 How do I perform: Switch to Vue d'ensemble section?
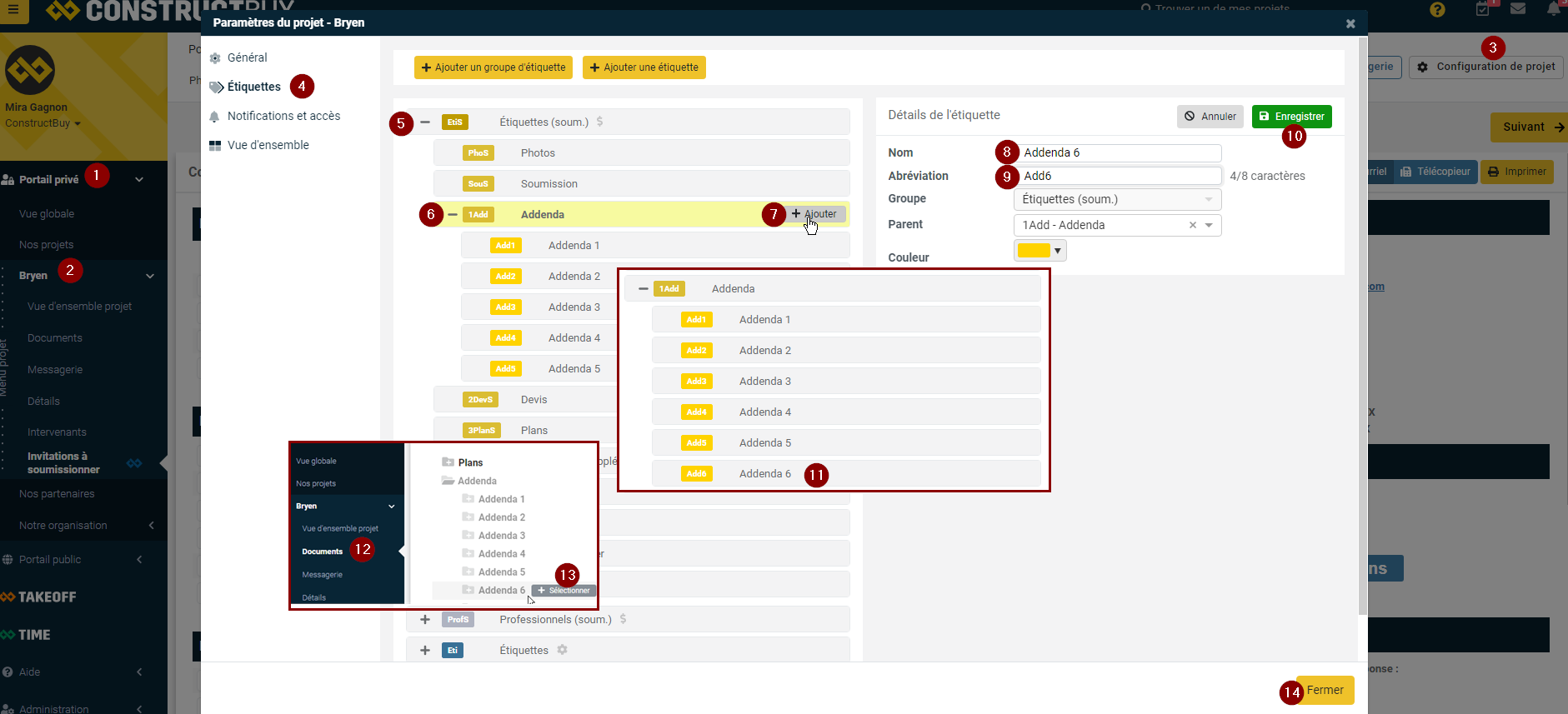[x=268, y=145]
